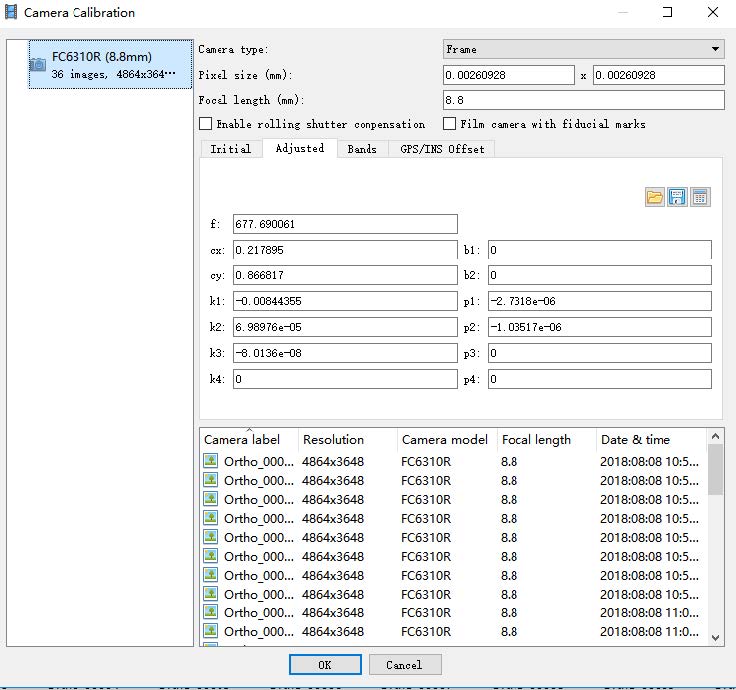
Task: Click the load calibration folder icon
Action: click(655, 197)
